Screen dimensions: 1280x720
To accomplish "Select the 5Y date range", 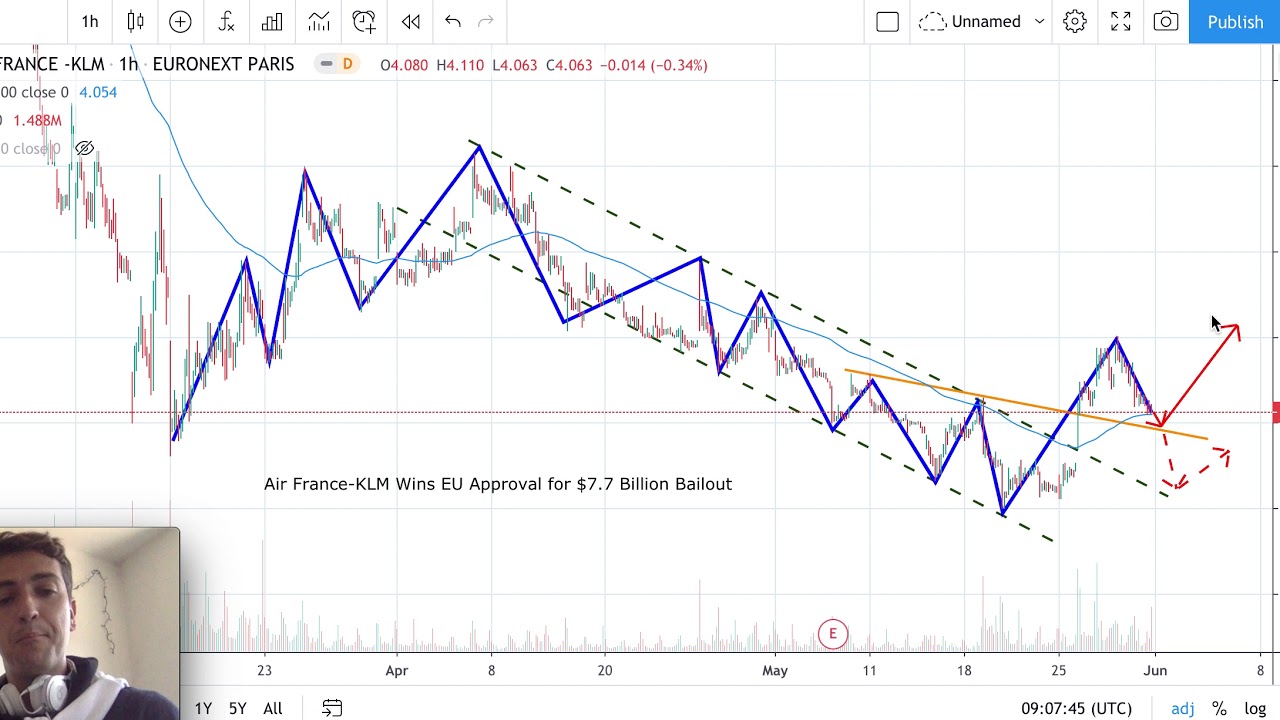I will point(237,708).
